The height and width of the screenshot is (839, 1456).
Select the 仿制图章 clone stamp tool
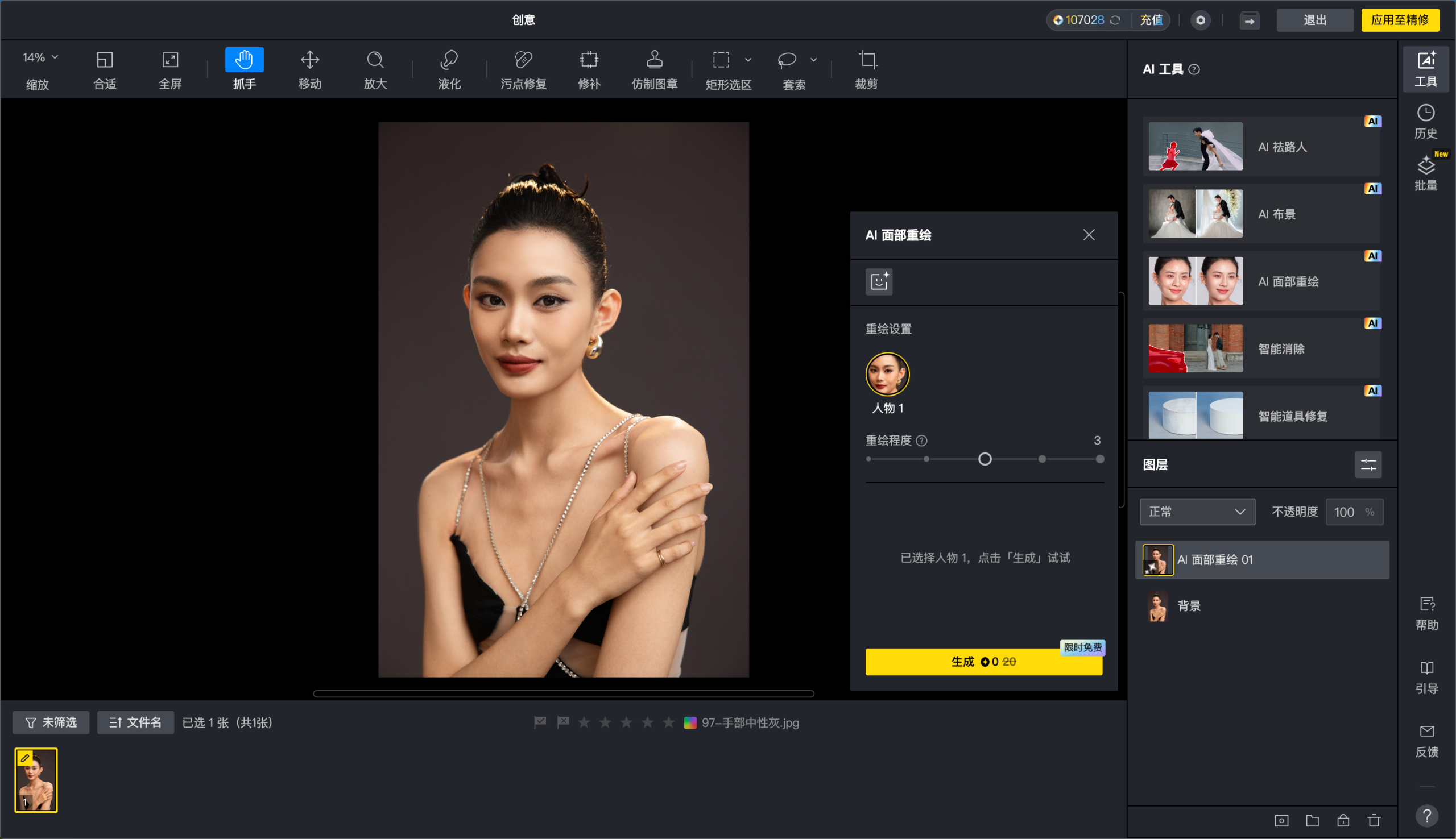pos(653,69)
